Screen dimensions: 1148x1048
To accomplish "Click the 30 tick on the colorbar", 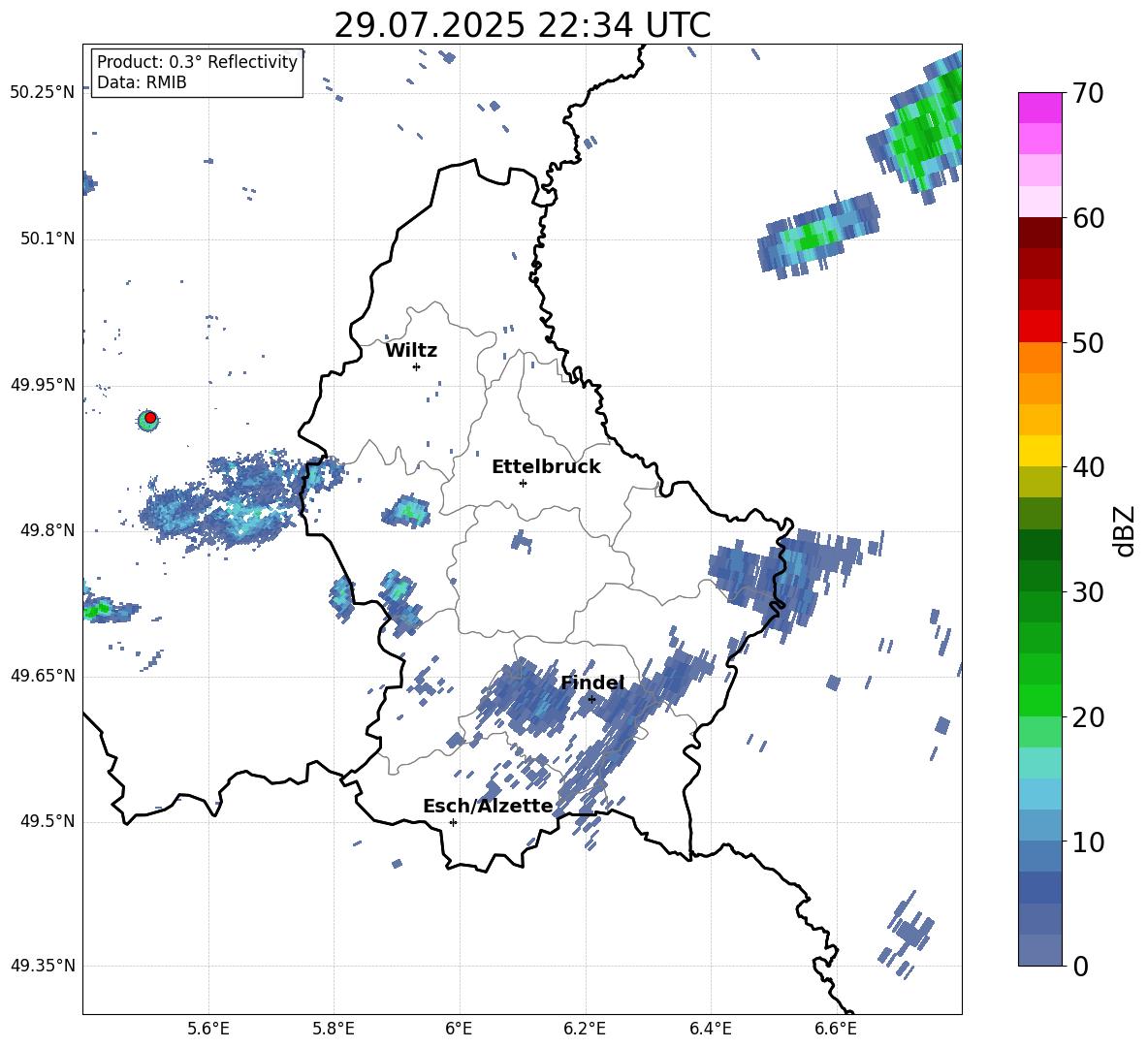I will pos(1088,592).
